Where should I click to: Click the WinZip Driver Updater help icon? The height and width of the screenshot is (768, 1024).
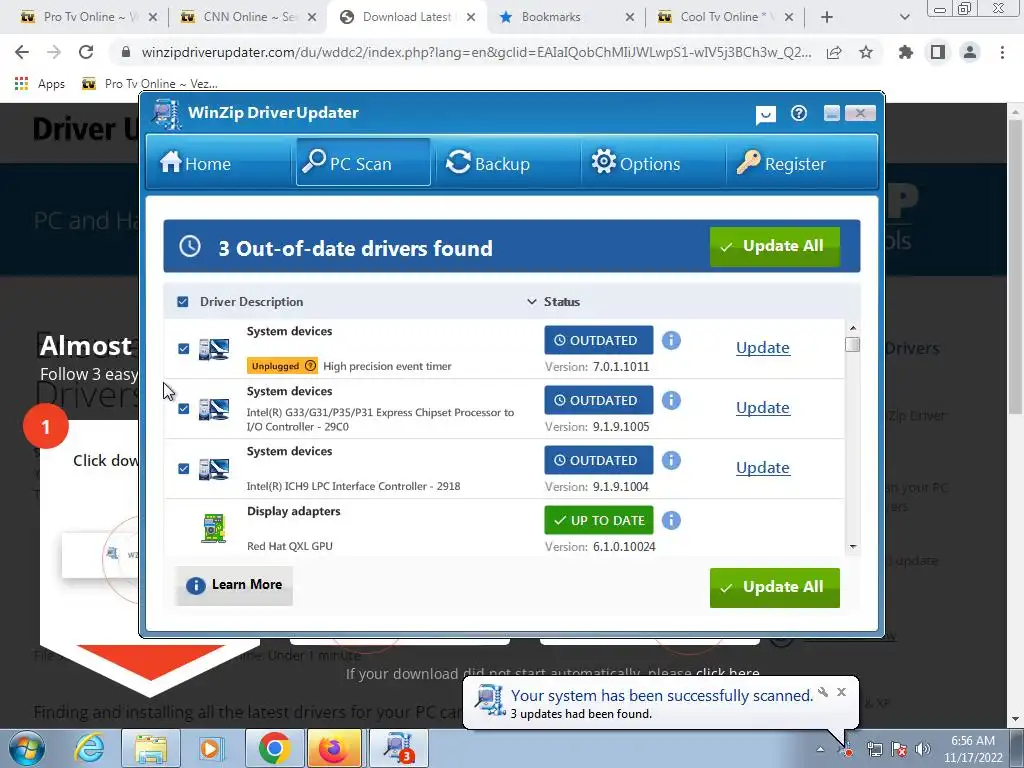click(799, 114)
